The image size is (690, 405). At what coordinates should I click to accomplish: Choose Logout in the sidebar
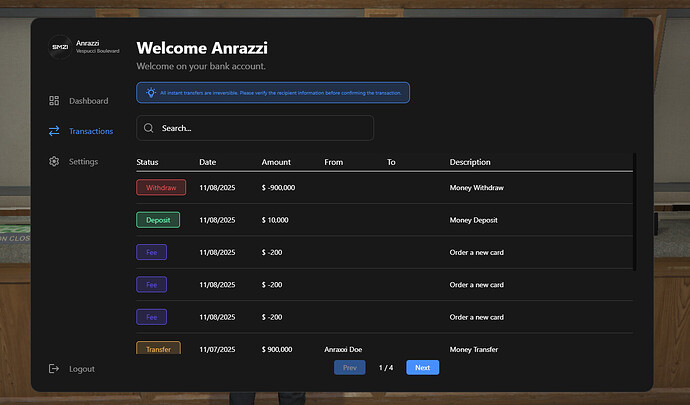click(71, 368)
